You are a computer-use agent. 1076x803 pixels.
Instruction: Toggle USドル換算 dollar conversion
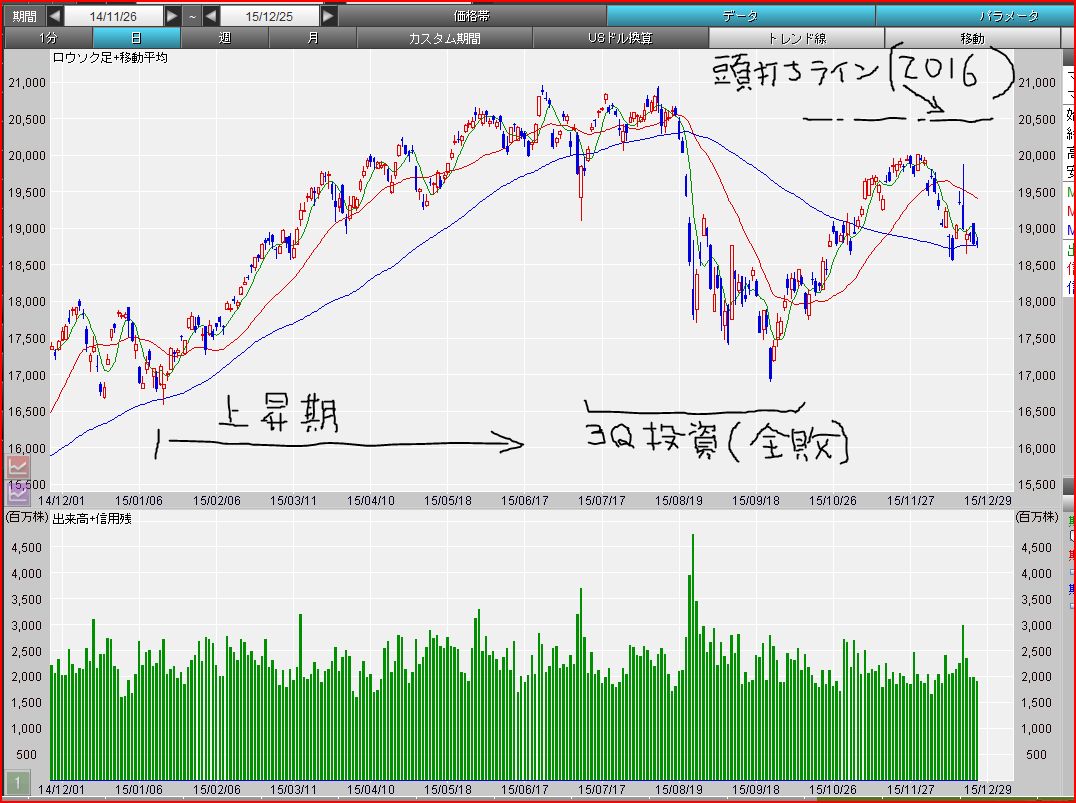point(620,38)
